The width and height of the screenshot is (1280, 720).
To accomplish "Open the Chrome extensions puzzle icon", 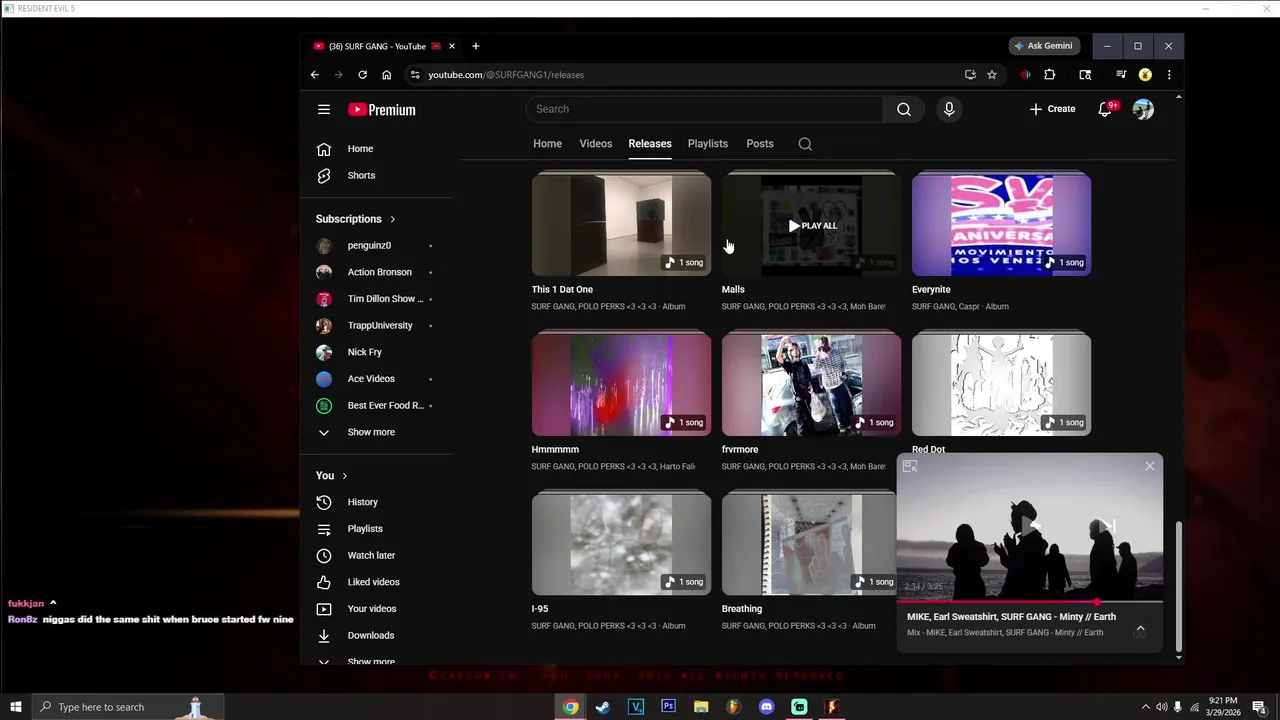I will tap(1049, 75).
